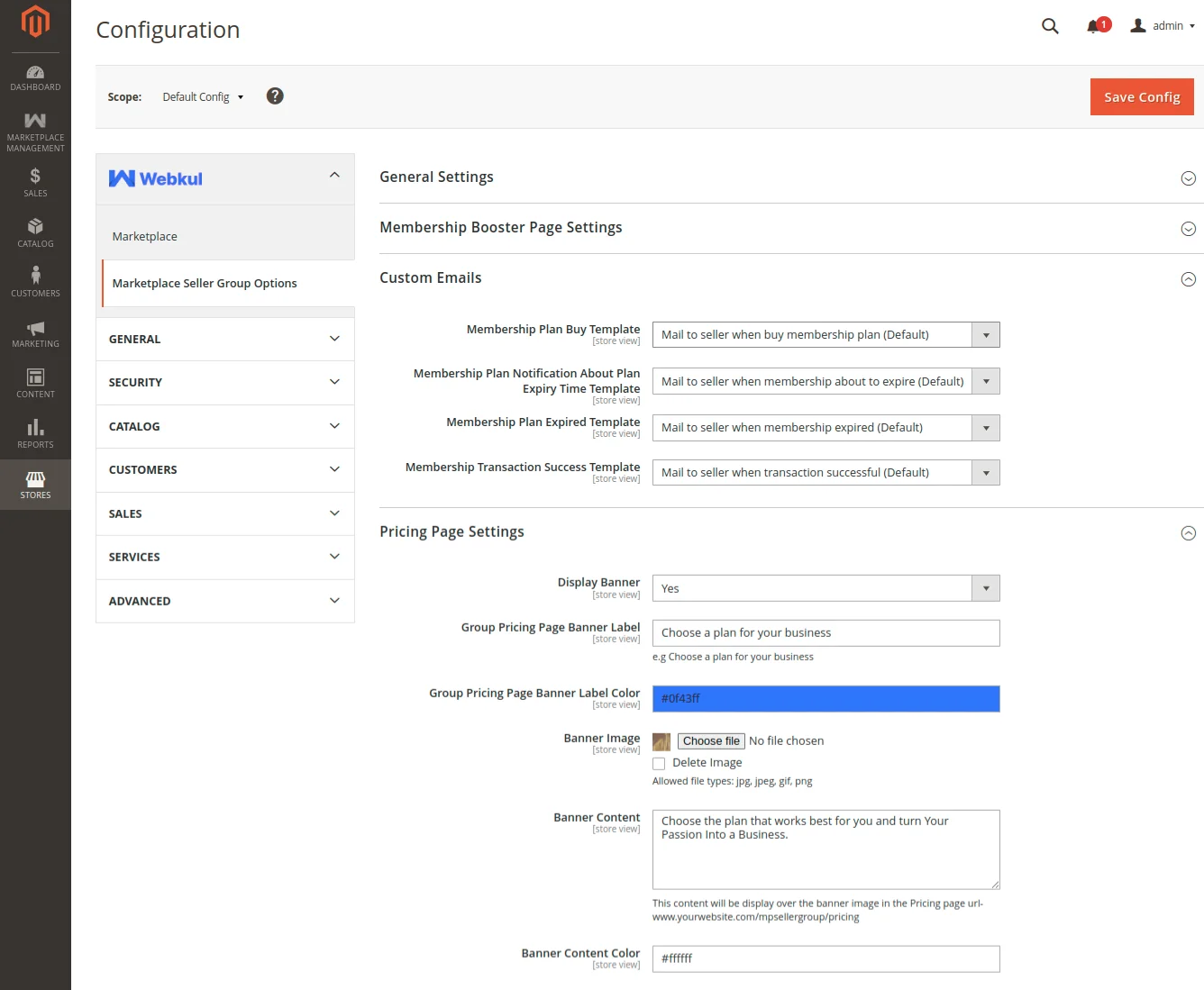
Task: Open the Membership Plan Buy Template dropdown
Action: [x=986, y=334]
